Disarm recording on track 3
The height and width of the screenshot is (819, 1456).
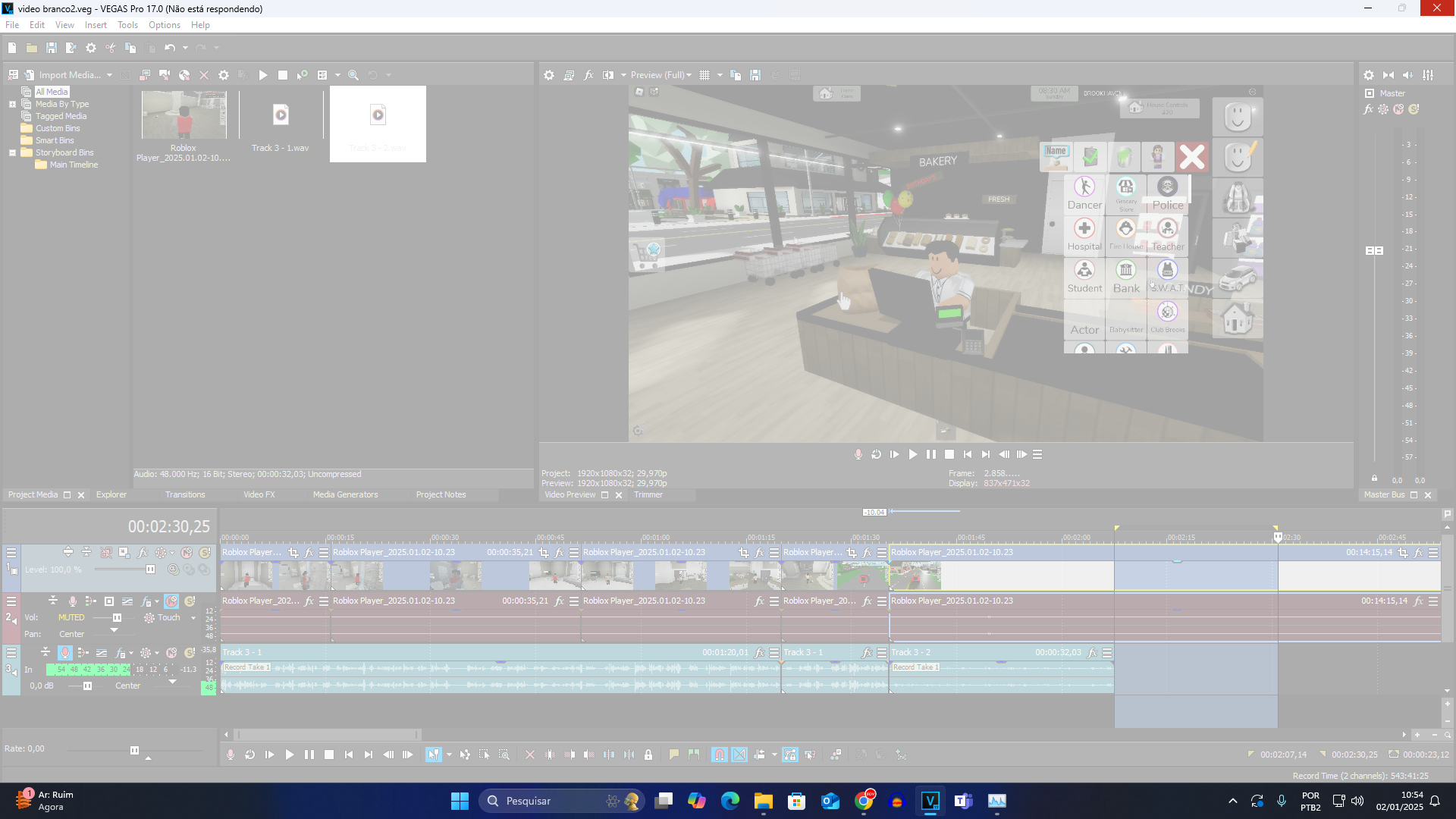65,653
